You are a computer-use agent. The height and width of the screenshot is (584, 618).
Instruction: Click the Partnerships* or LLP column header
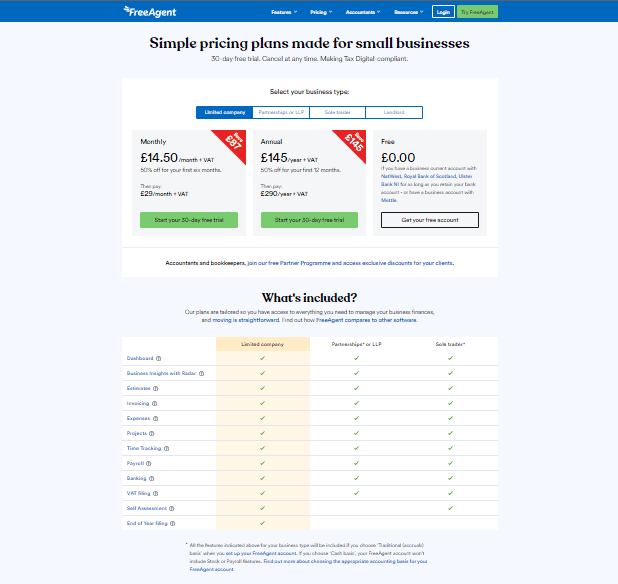point(356,344)
